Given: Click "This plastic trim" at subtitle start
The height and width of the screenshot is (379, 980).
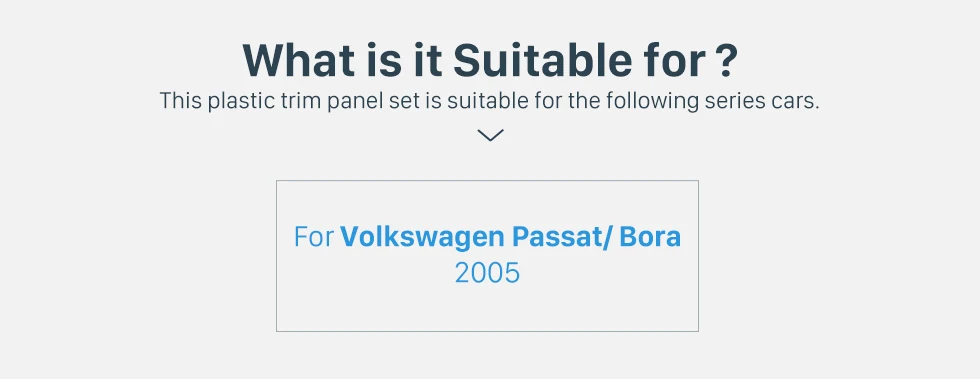Looking at the screenshot, I should pos(241,101).
